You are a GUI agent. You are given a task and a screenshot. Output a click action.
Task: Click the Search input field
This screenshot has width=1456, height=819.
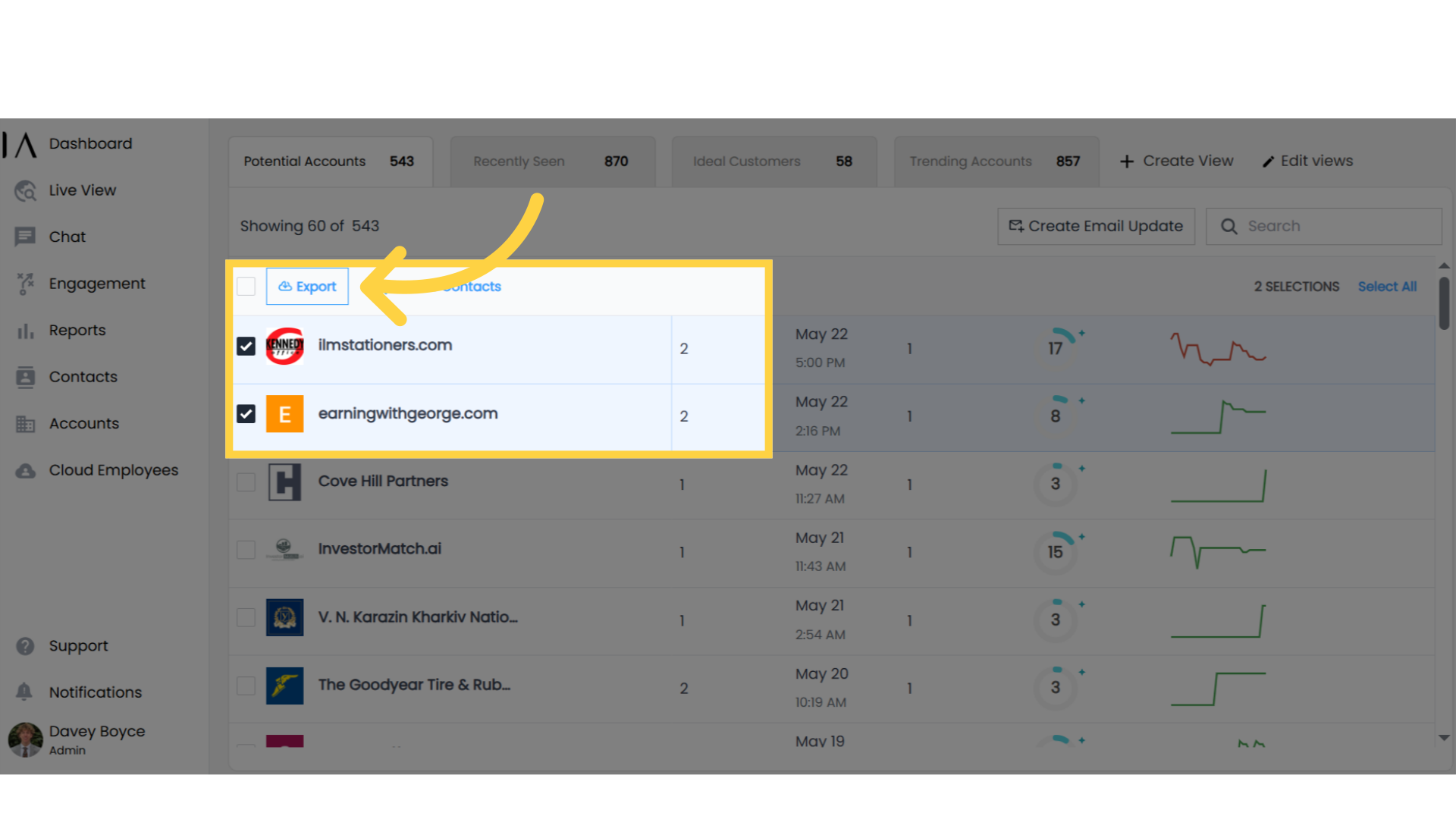1324,227
